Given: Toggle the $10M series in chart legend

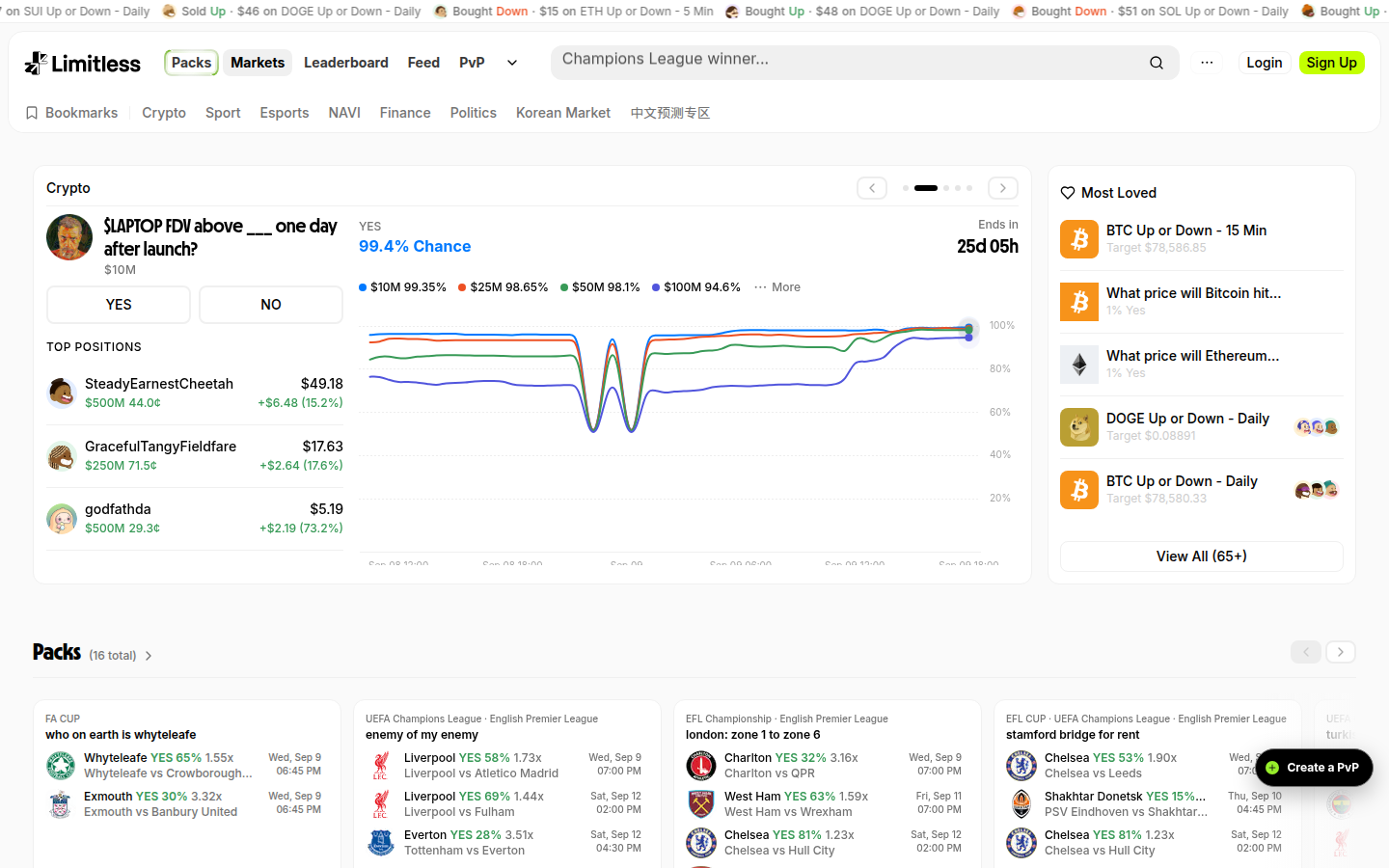Looking at the screenshot, I should [x=402, y=287].
